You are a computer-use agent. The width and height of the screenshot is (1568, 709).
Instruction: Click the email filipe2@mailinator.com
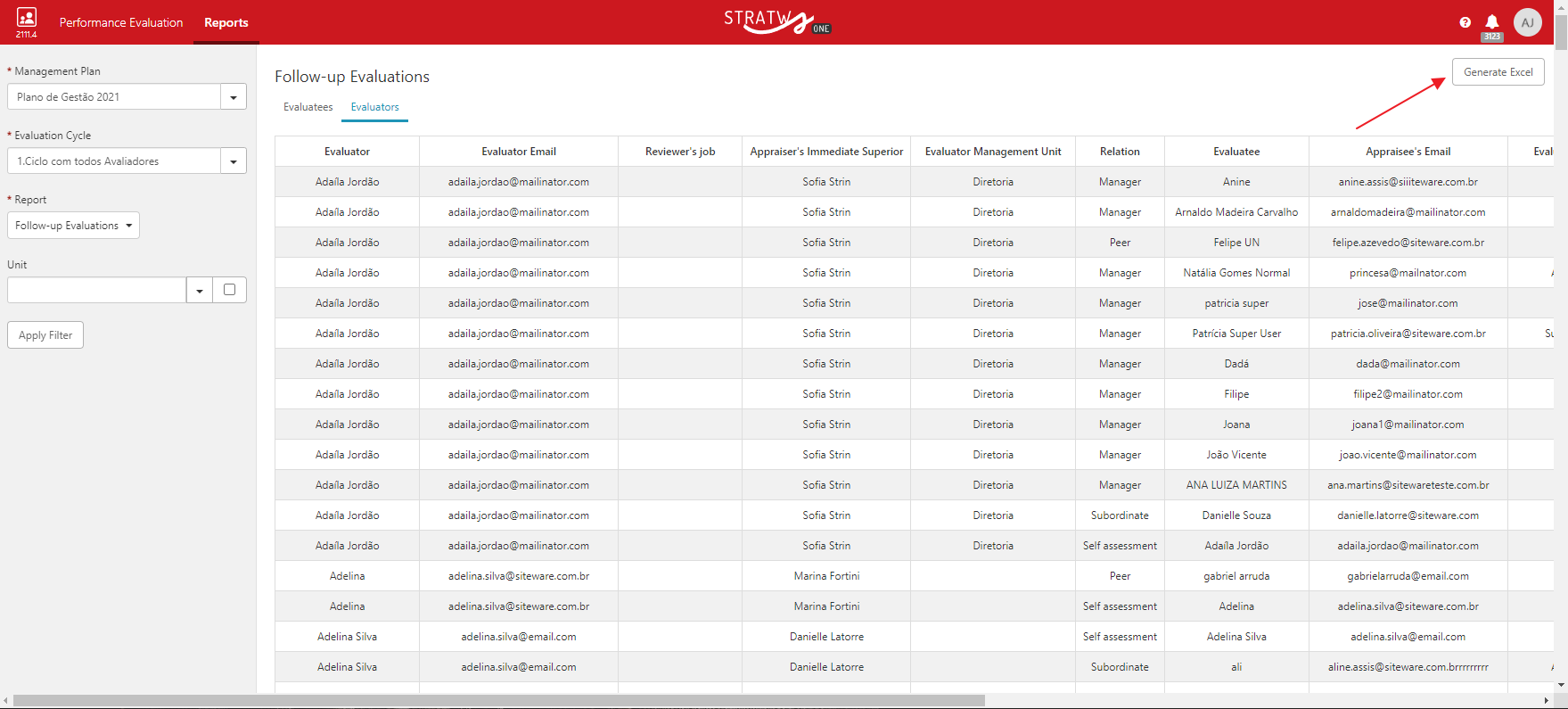[1408, 394]
